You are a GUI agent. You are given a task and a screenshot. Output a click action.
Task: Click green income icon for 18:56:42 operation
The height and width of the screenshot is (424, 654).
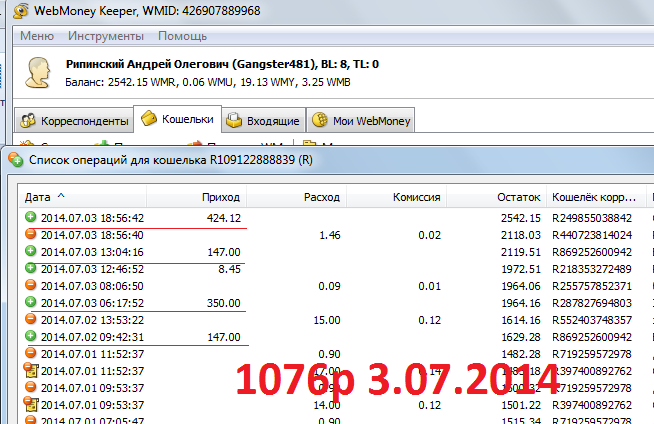(x=30, y=217)
